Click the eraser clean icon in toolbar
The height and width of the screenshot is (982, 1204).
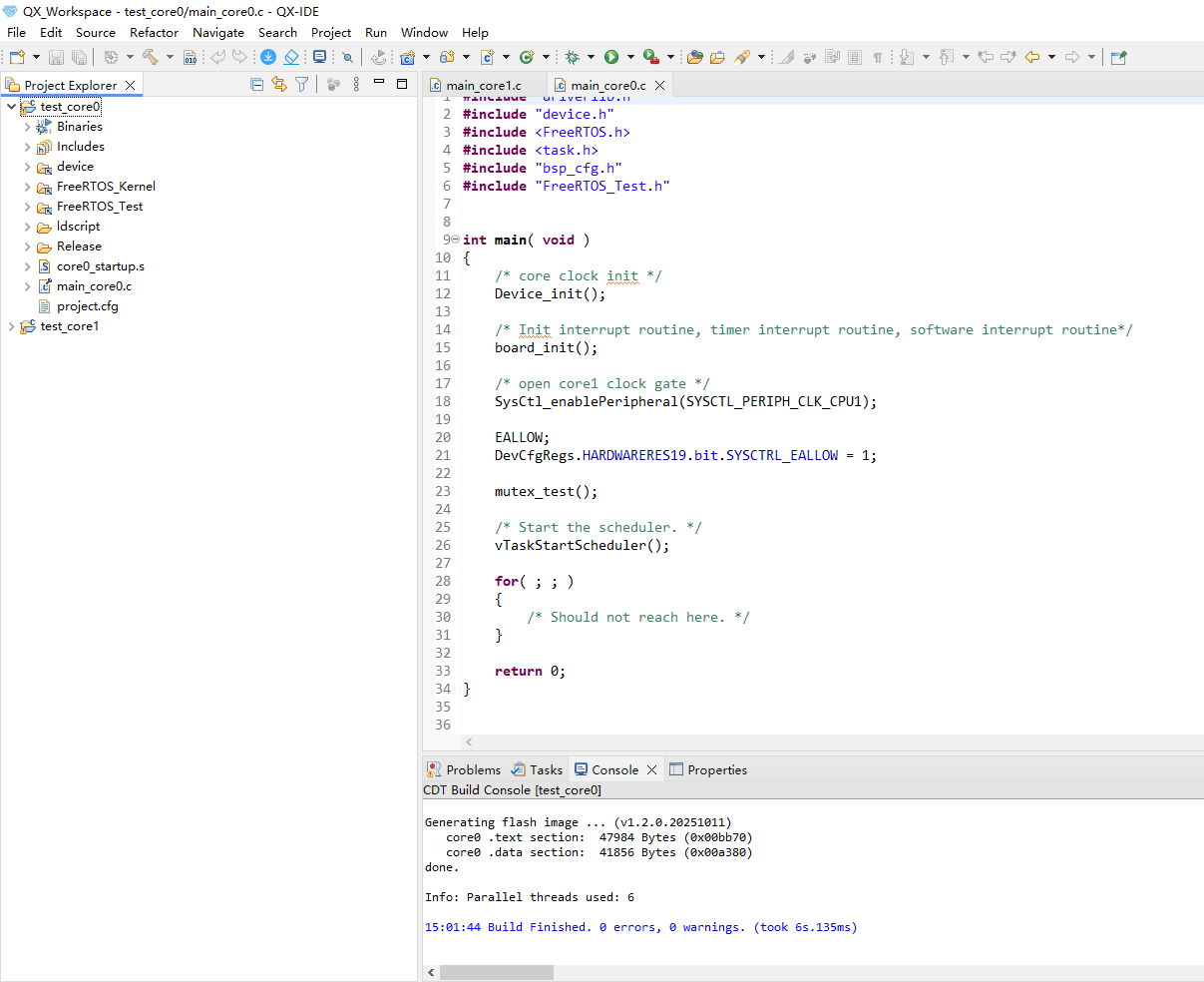pos(291,58)
